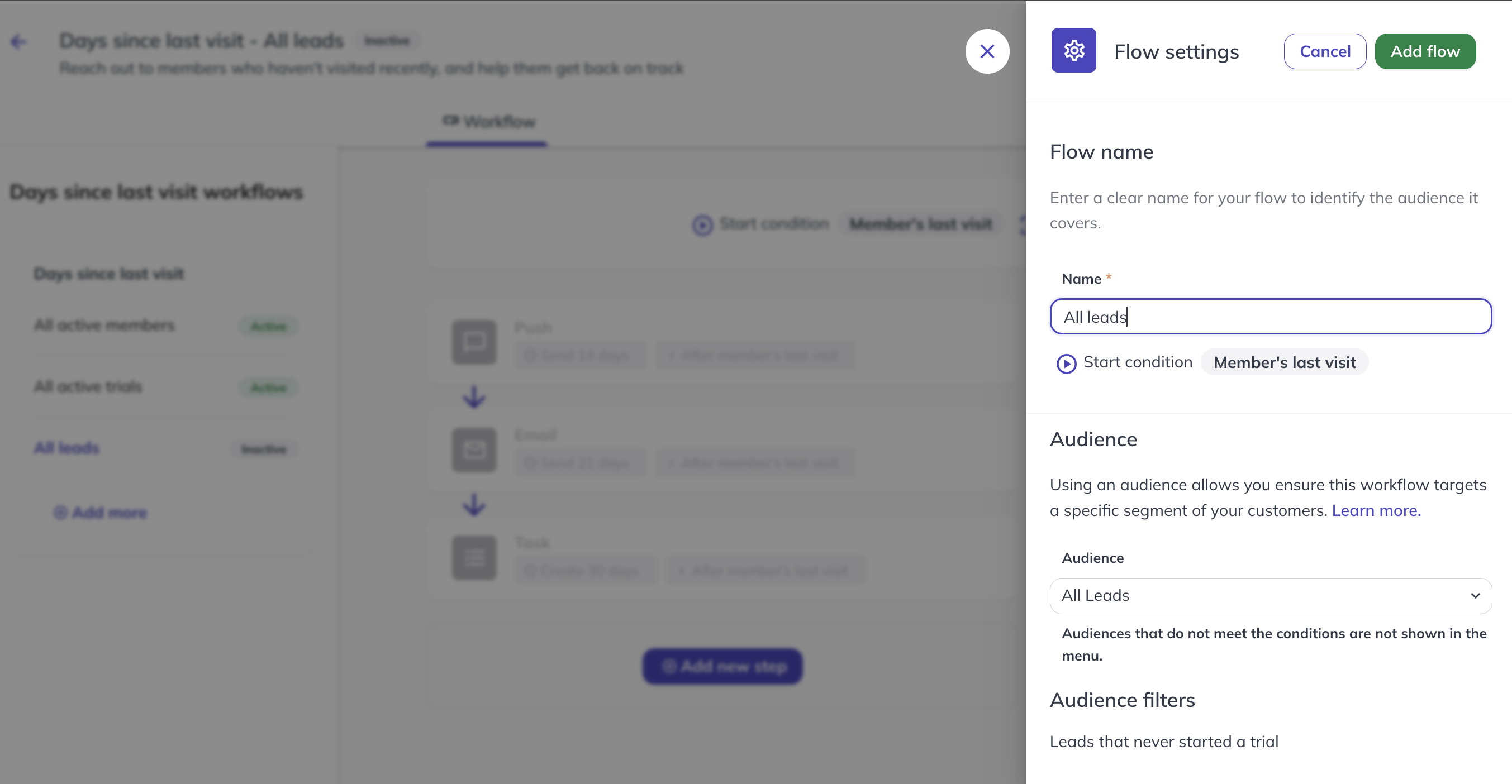Image resolution: width=1512 pixels, height=784 pixels.
Task: Select All active members workflow
Action: (x=104, y=326)
